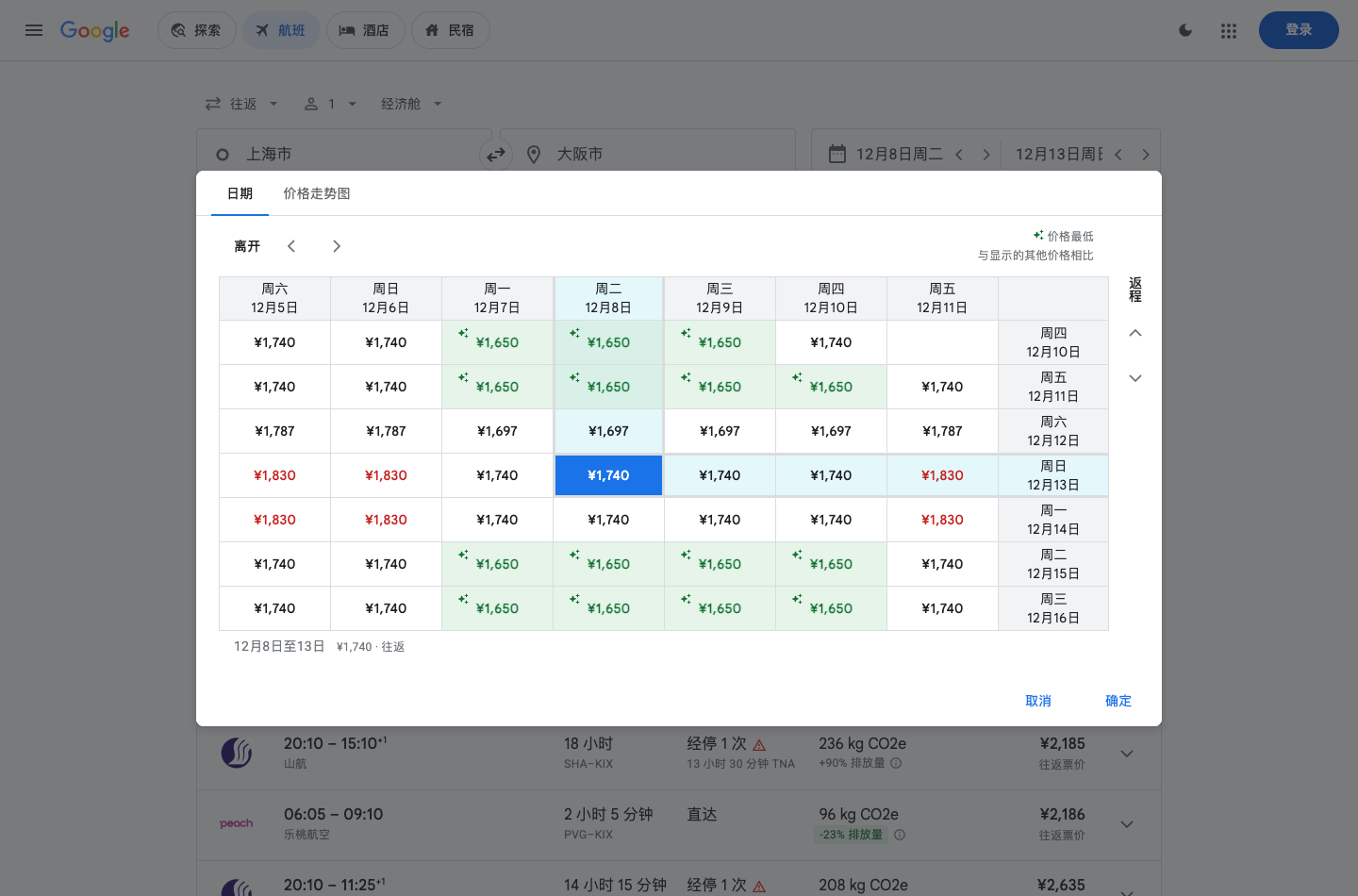Image resolution: width=1358 pixels, height=896 pixels.
Task: Open the 经济舱 cabin class dropdown
Action: click(411, 104)
